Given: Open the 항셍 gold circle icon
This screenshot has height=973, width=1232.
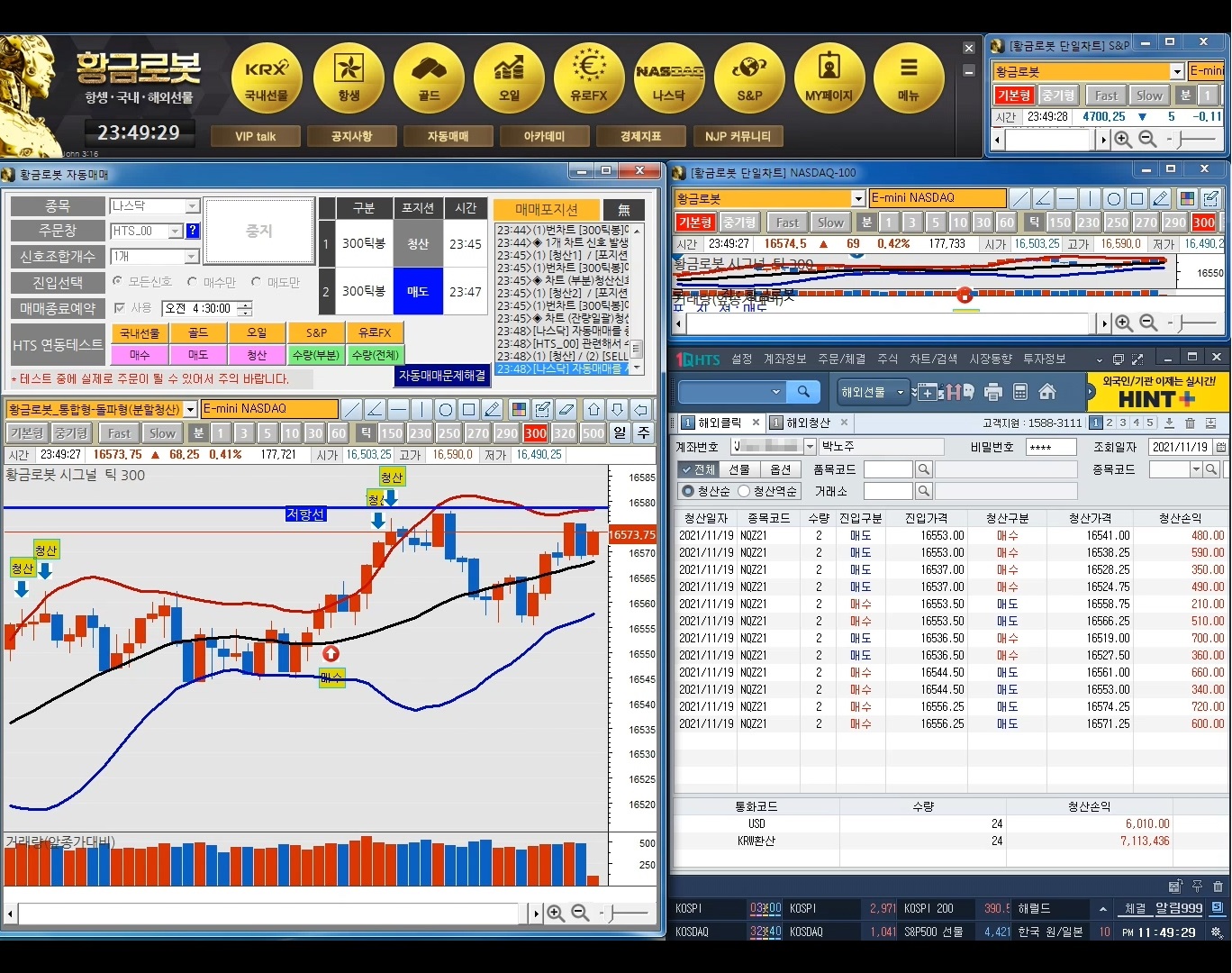Looking at the screenshot, I should click(349, 78).
